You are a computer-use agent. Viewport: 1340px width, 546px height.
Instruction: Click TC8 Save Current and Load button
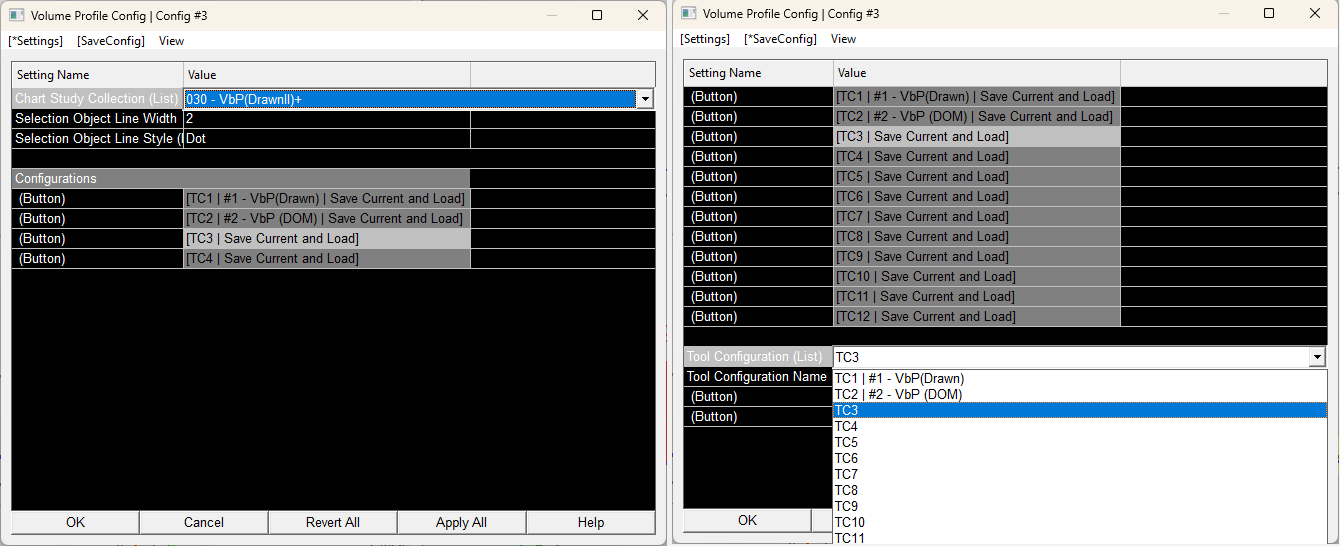pos(977,237)
